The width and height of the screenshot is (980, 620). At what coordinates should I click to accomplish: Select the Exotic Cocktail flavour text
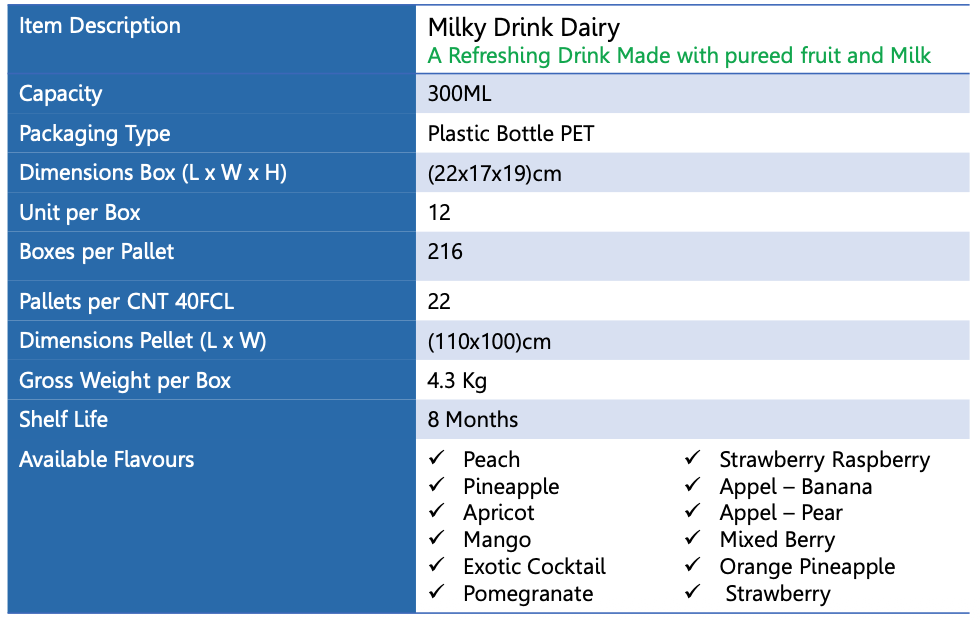pyautogui.click(x=534, y=566)
